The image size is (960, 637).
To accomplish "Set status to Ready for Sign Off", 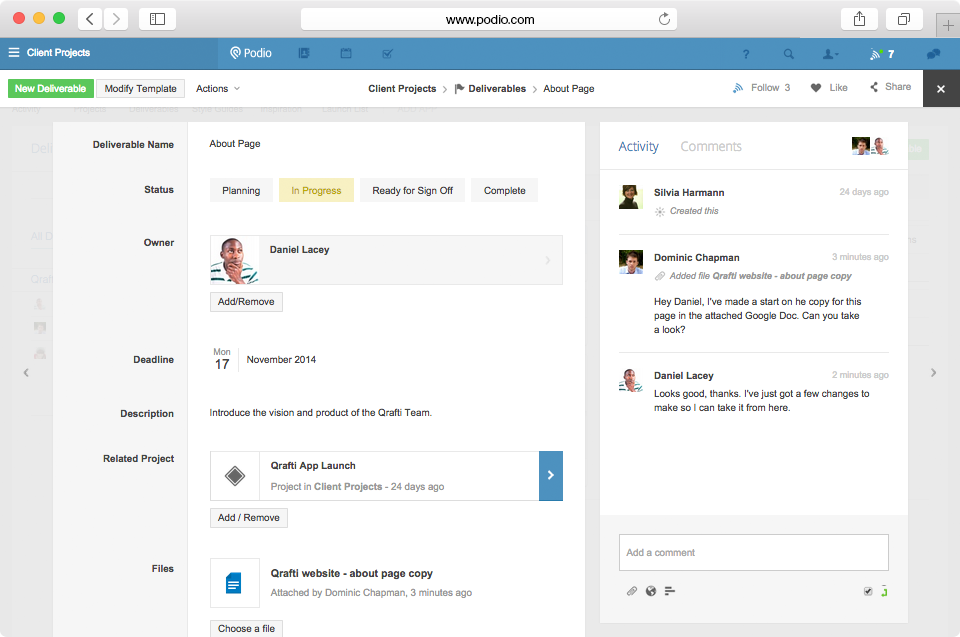I will click(x=413, y=190).
